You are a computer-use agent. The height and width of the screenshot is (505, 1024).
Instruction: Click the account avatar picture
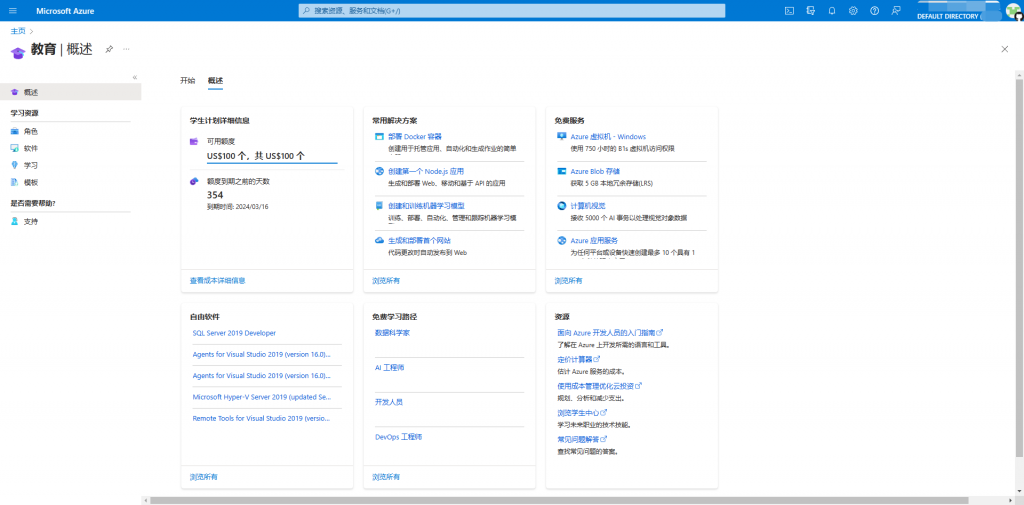(x=1014, y=11)
